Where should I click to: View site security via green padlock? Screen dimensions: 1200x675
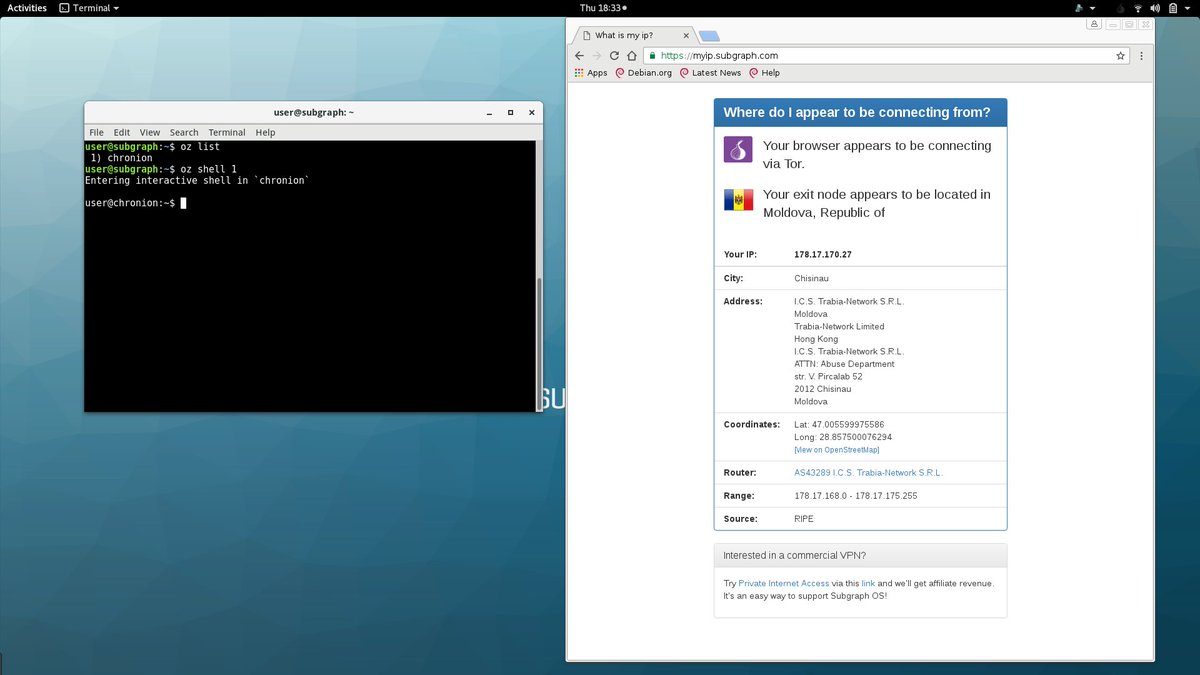click(651, 56)
